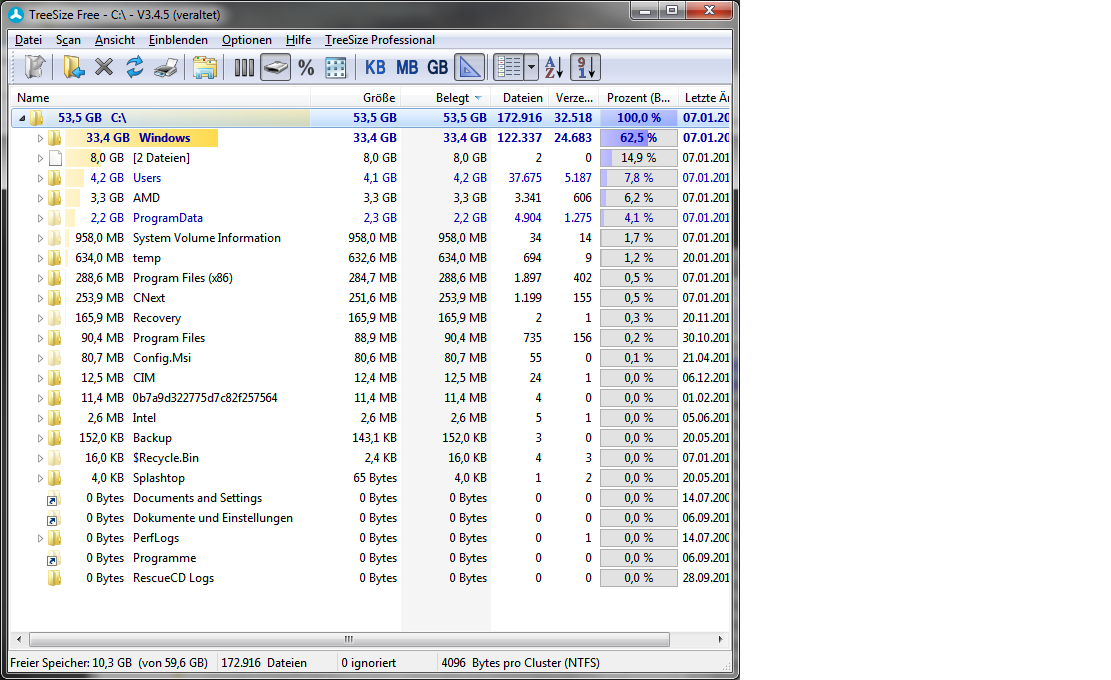The height and width of the screenshot is (680, 1111).
Task: Sort by size using the 9-1 icon
Action: click(585, 67)
